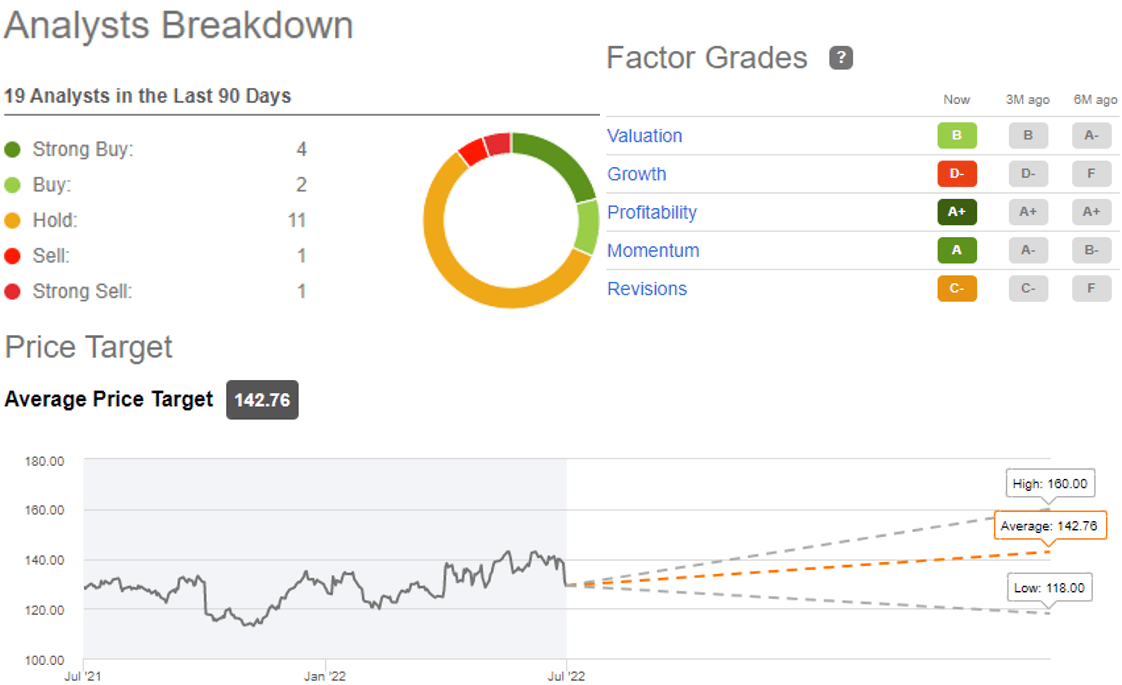Click the Average Price Target 142.76 badge

(262, 400)
